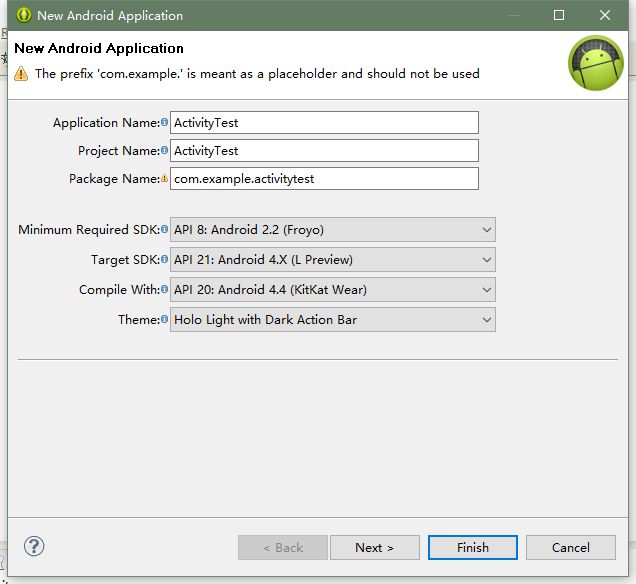Click the title bar Android app icon

(x=24, y=15)
